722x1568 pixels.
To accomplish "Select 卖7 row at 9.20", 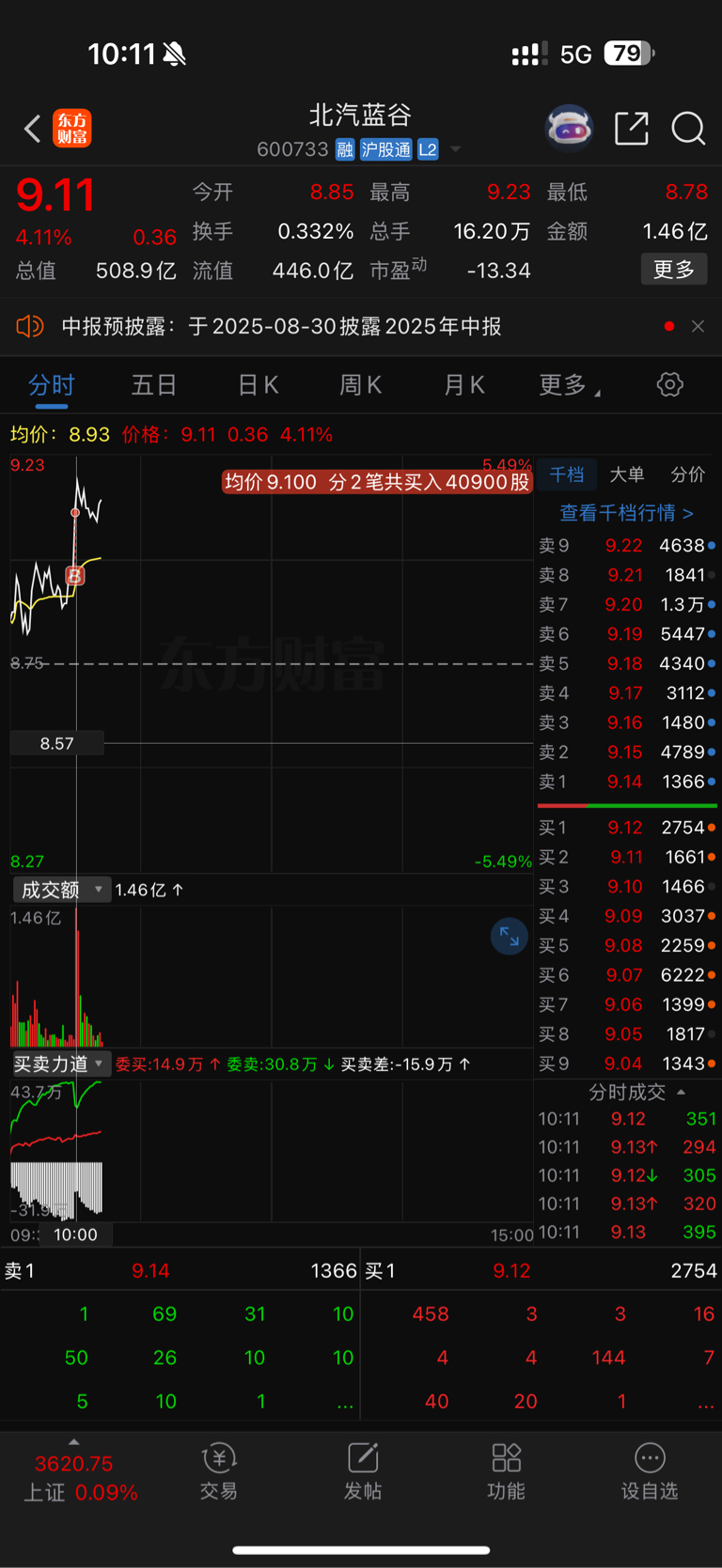I will [627, 604].
